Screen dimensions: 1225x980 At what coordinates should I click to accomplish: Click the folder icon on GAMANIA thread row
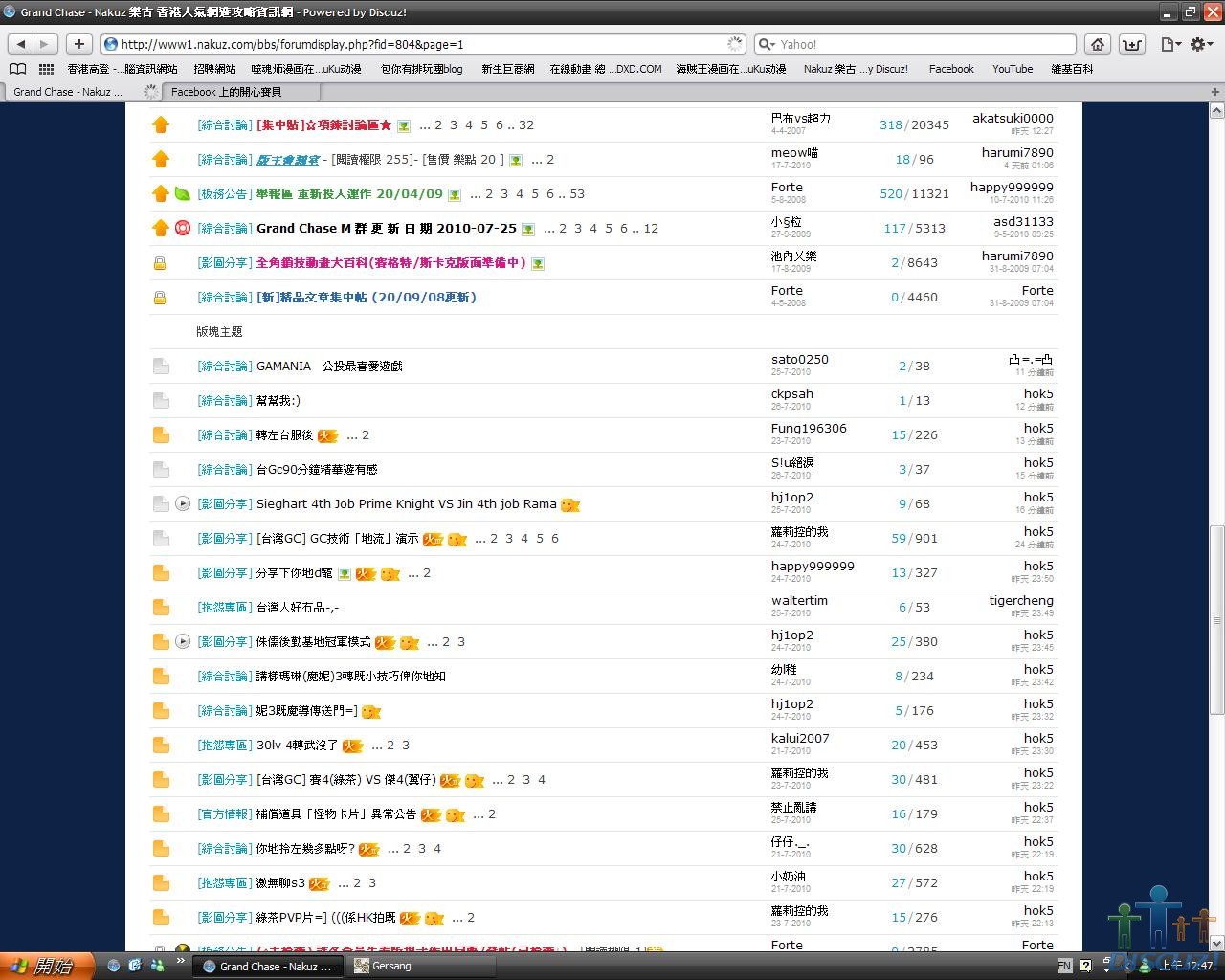click(161, 366)
